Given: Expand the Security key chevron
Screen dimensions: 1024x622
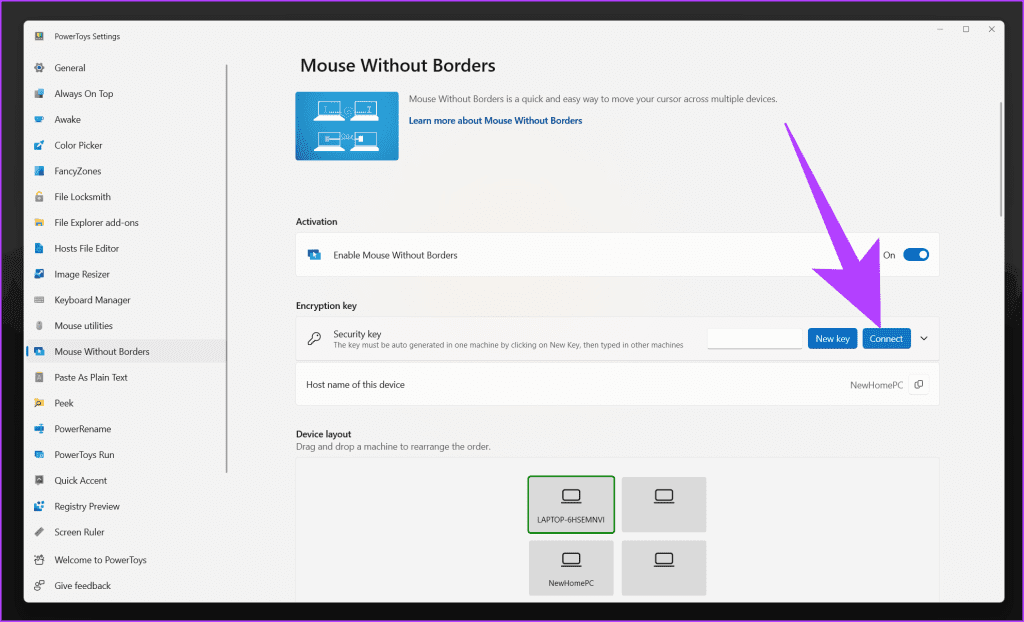Looking at the screenshot, I should [x=924, y=338].
